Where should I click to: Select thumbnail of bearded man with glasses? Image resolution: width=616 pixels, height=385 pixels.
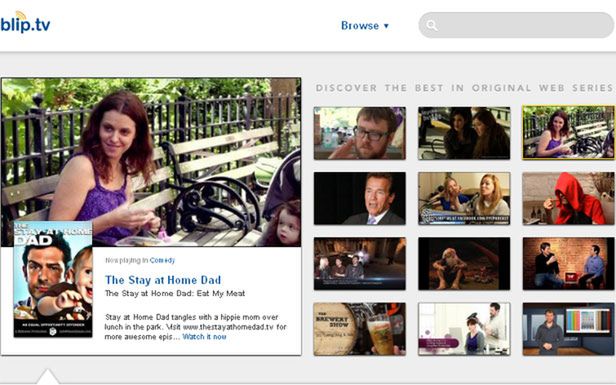[x=359, y=133]
